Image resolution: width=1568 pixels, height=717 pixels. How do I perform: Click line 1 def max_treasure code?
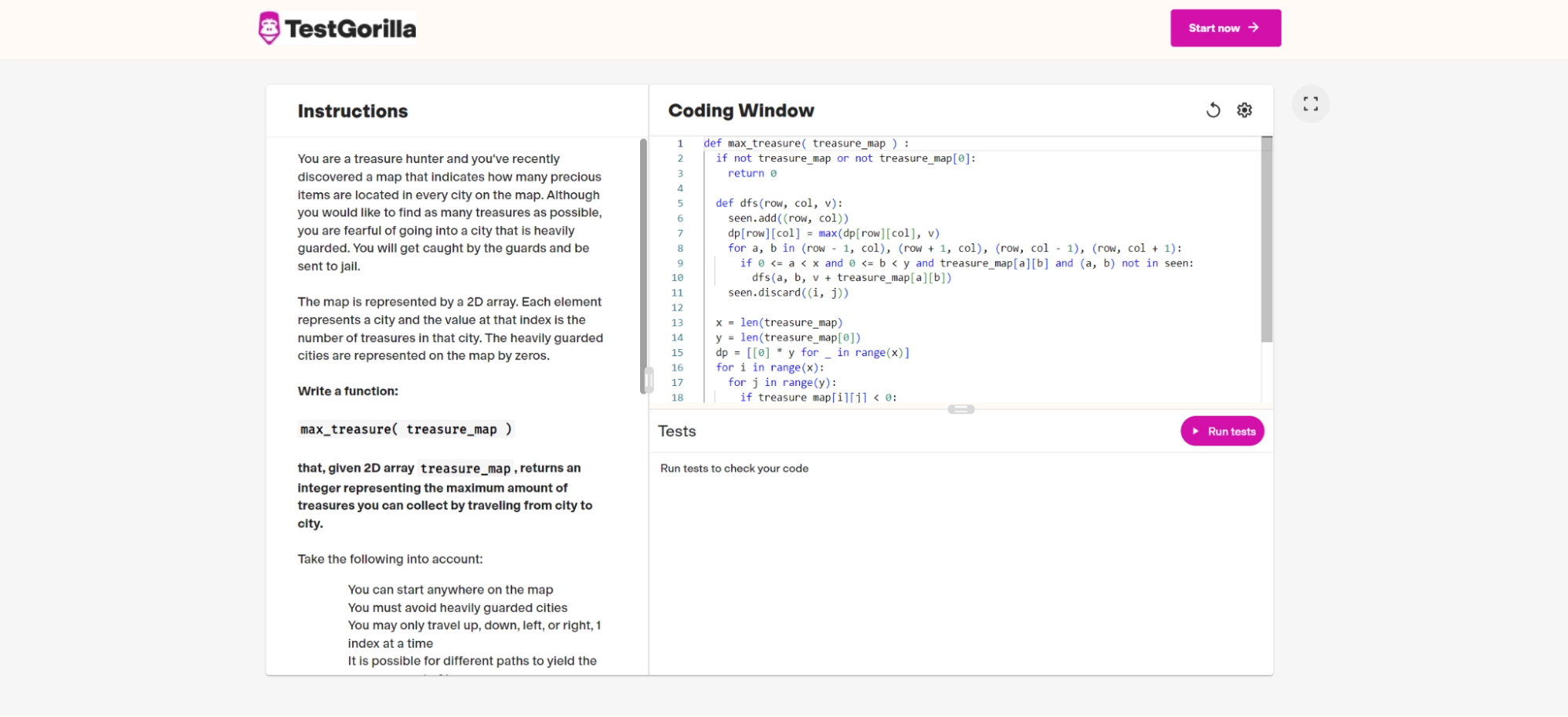click(806, 144)
